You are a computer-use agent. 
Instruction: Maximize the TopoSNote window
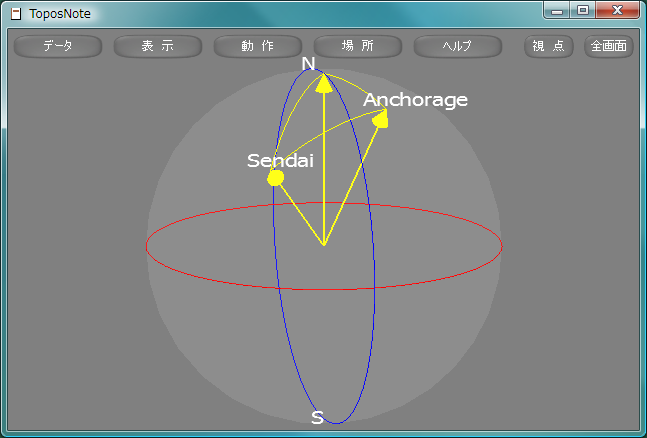(583, 10)
